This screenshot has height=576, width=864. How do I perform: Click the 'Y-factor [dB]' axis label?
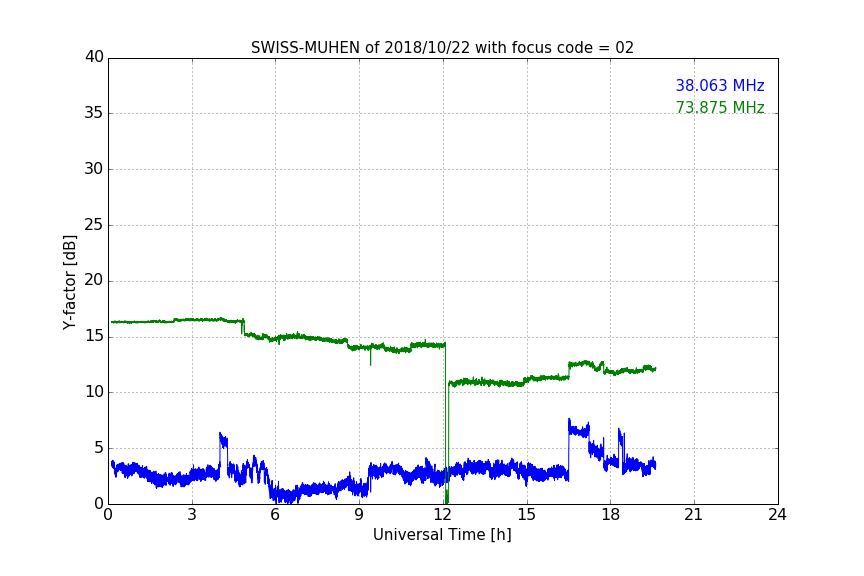(69, 282)
